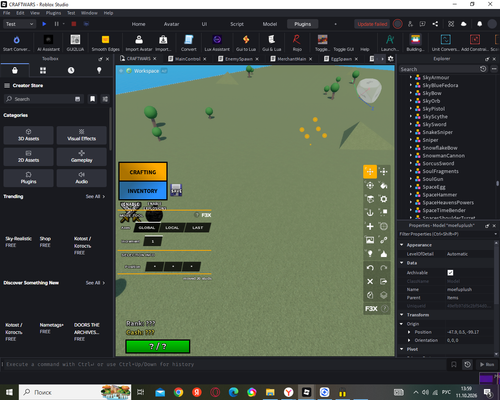
Task: Select the F3X Lighting bulb tool
Action: coord(370,254)
